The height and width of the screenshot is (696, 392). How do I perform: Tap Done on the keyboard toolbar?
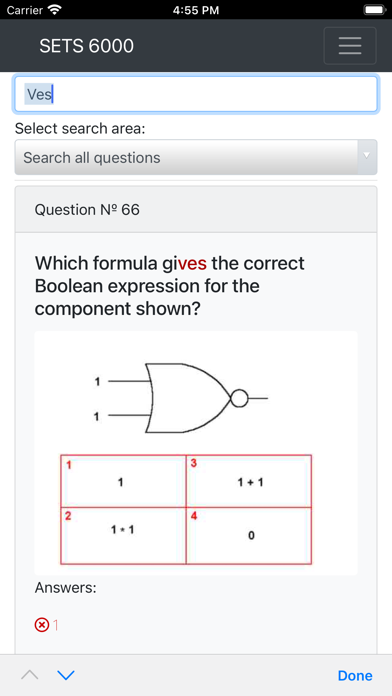click(355, 675)
